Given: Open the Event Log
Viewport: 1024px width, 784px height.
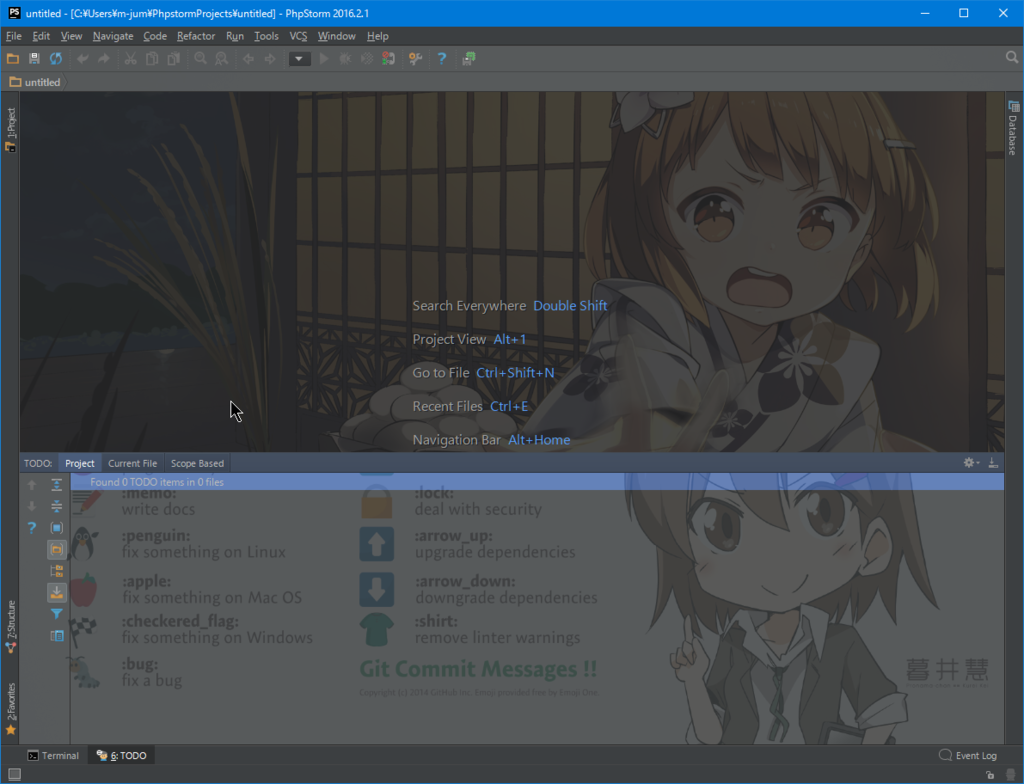Looking at the screenshot, I should (x=968, y=756).
